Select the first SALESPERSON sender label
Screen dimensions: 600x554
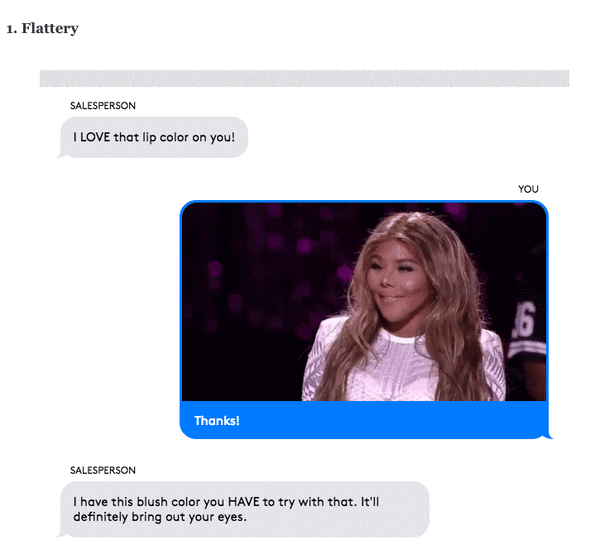pos(103,106)
